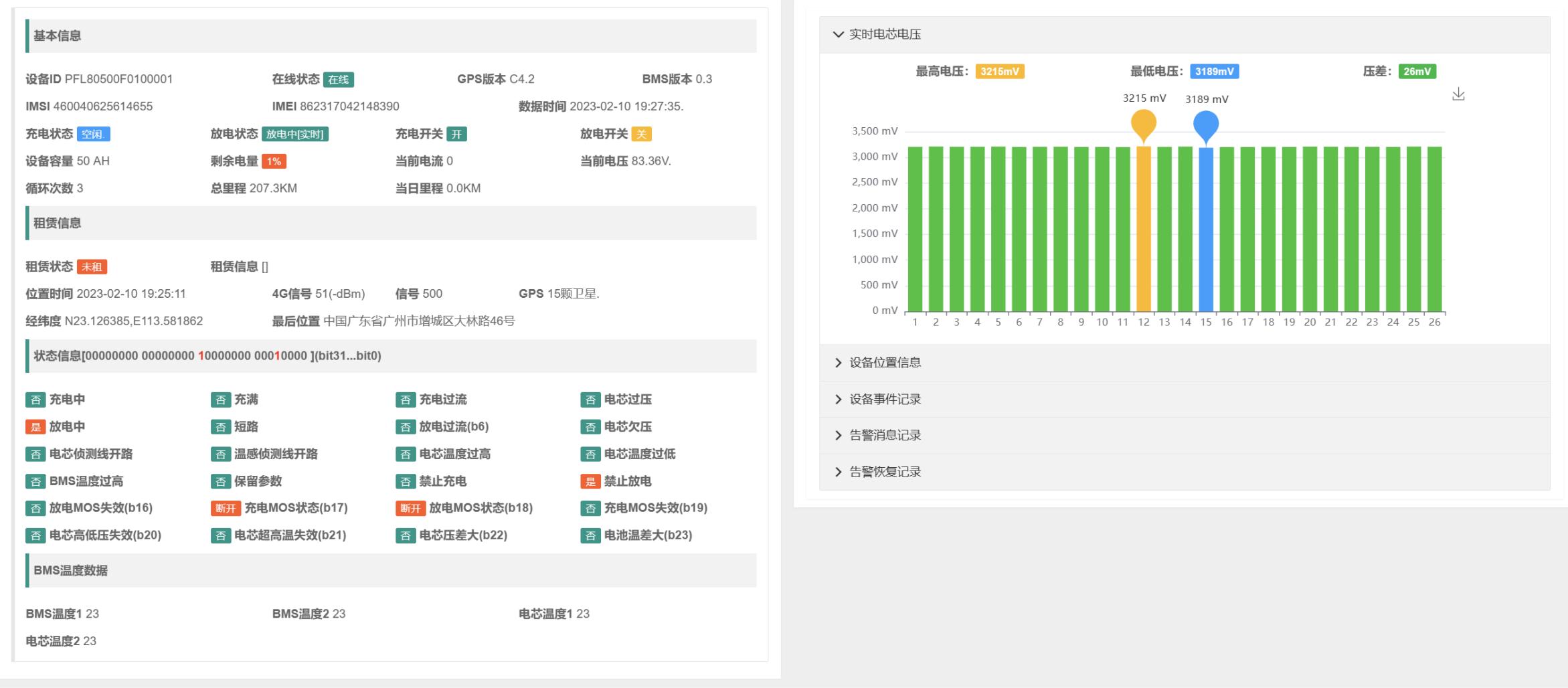Click the coordinates N23.126385,E113.581862

point(134,321)
